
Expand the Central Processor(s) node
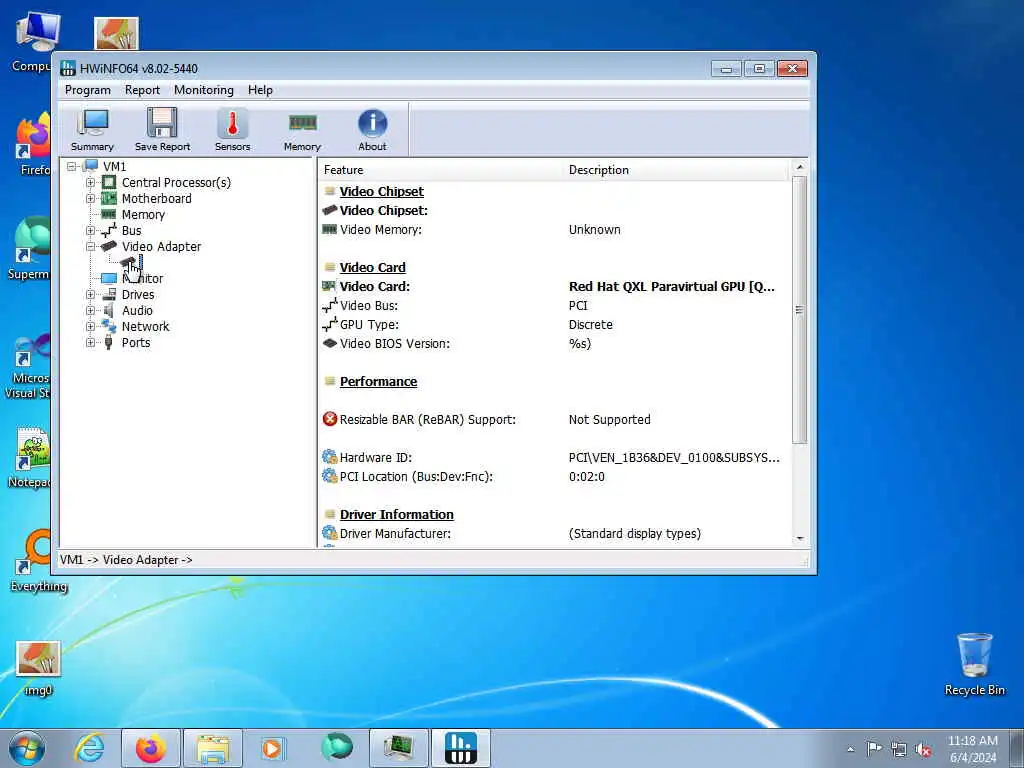click(x=91, y=183)
